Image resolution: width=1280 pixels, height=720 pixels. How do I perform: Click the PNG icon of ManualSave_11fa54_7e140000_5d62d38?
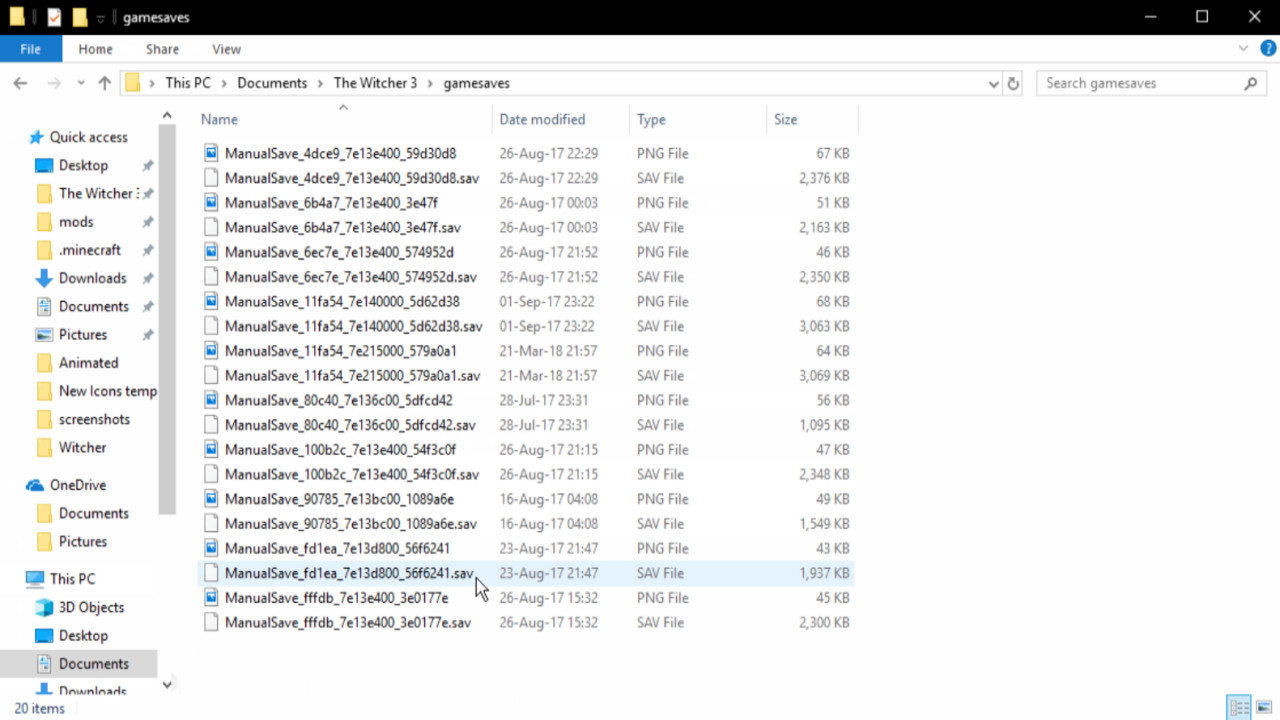(211, 301)
